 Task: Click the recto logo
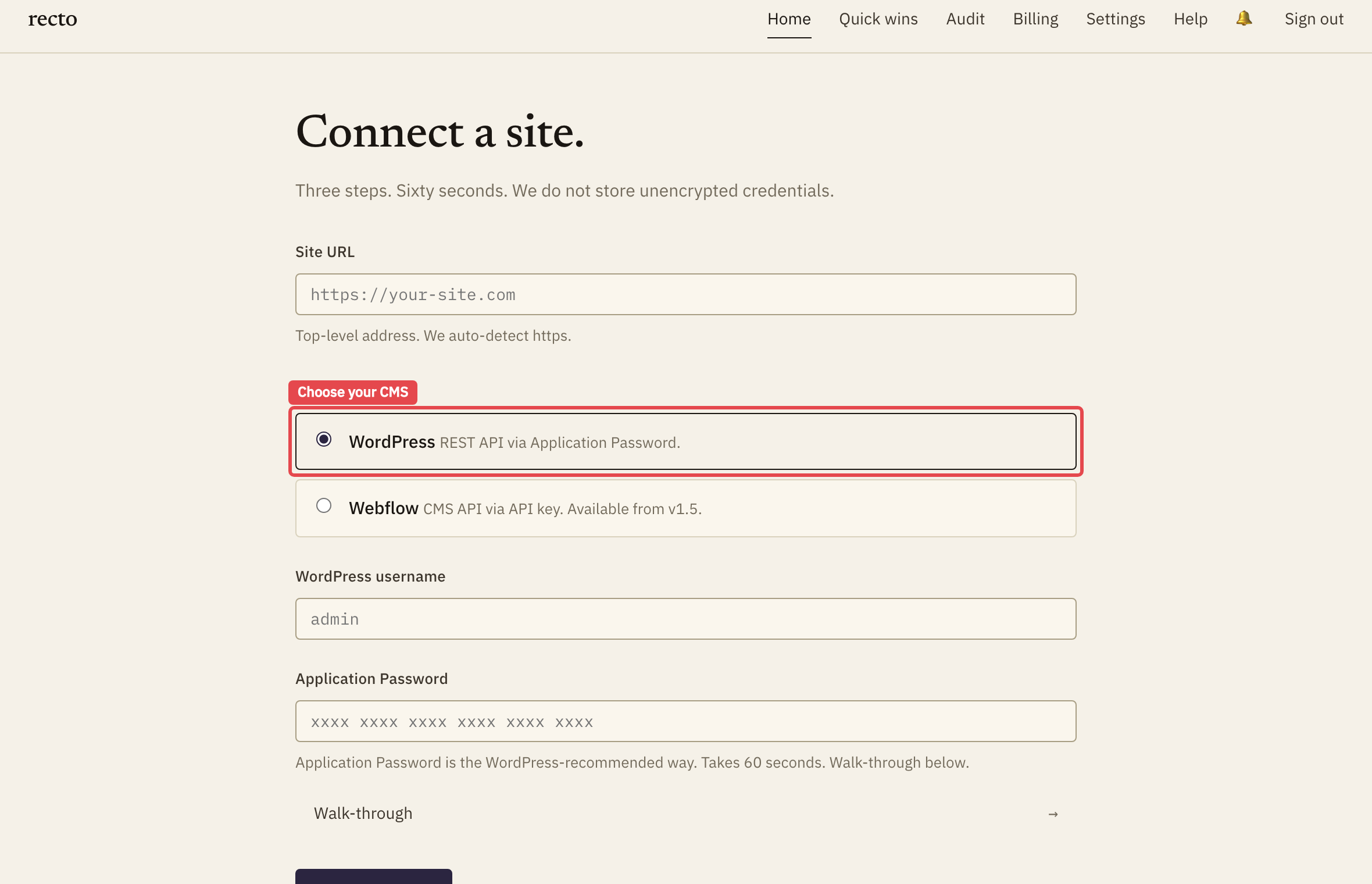tap(52, 19)
